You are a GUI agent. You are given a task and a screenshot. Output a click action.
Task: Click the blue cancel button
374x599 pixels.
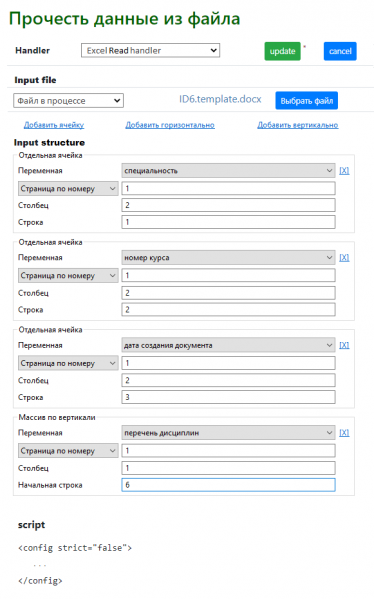tap(340, 51)
